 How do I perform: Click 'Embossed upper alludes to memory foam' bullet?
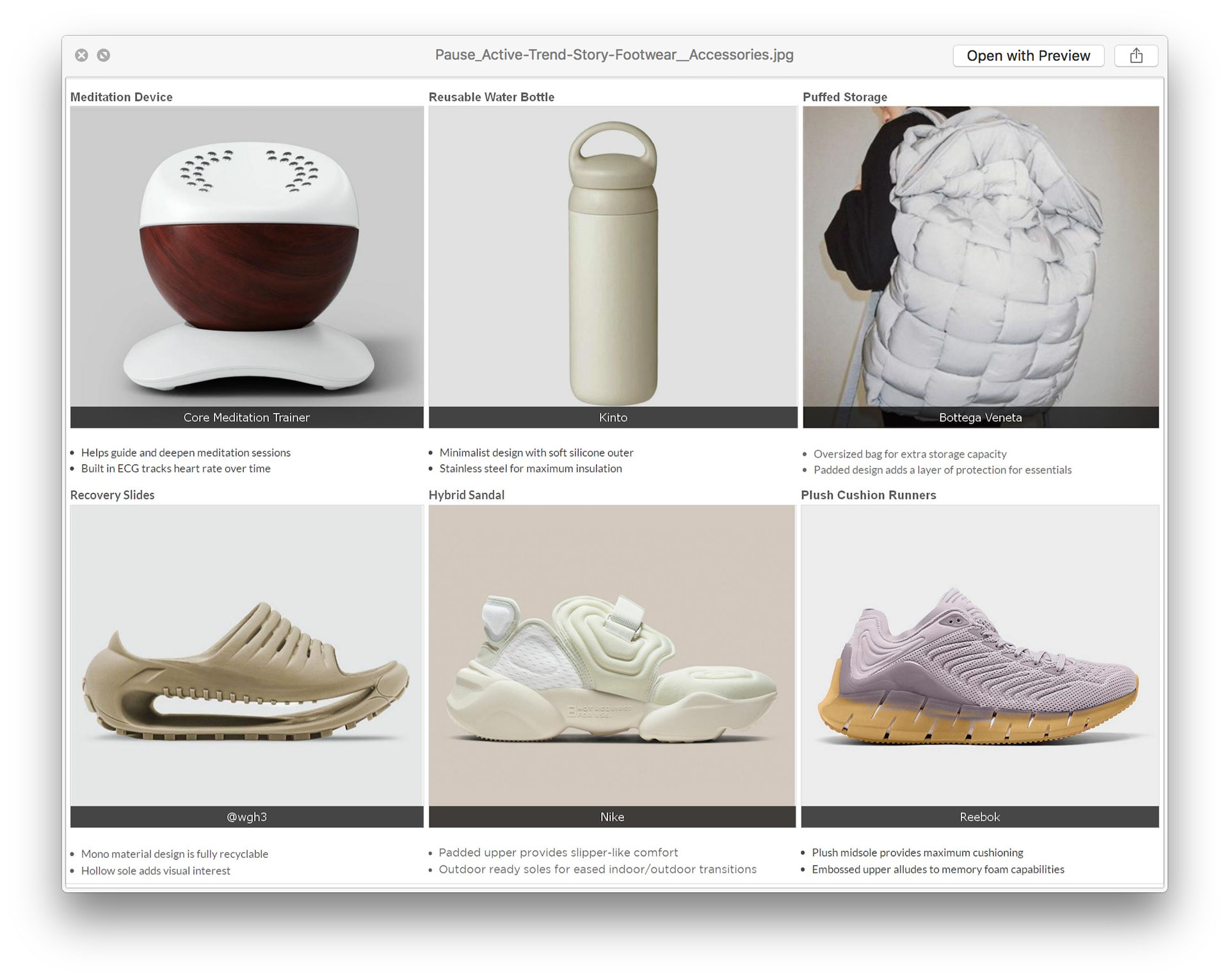(x=938, y=869)
